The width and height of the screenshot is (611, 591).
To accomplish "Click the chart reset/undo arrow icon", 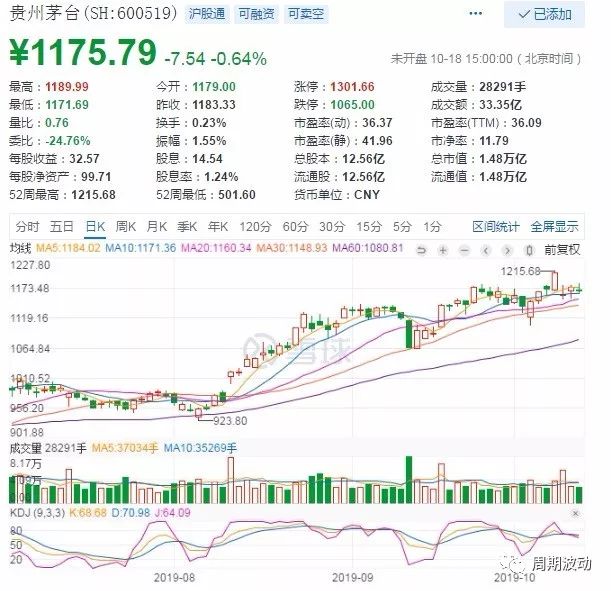I will [421, 250].
